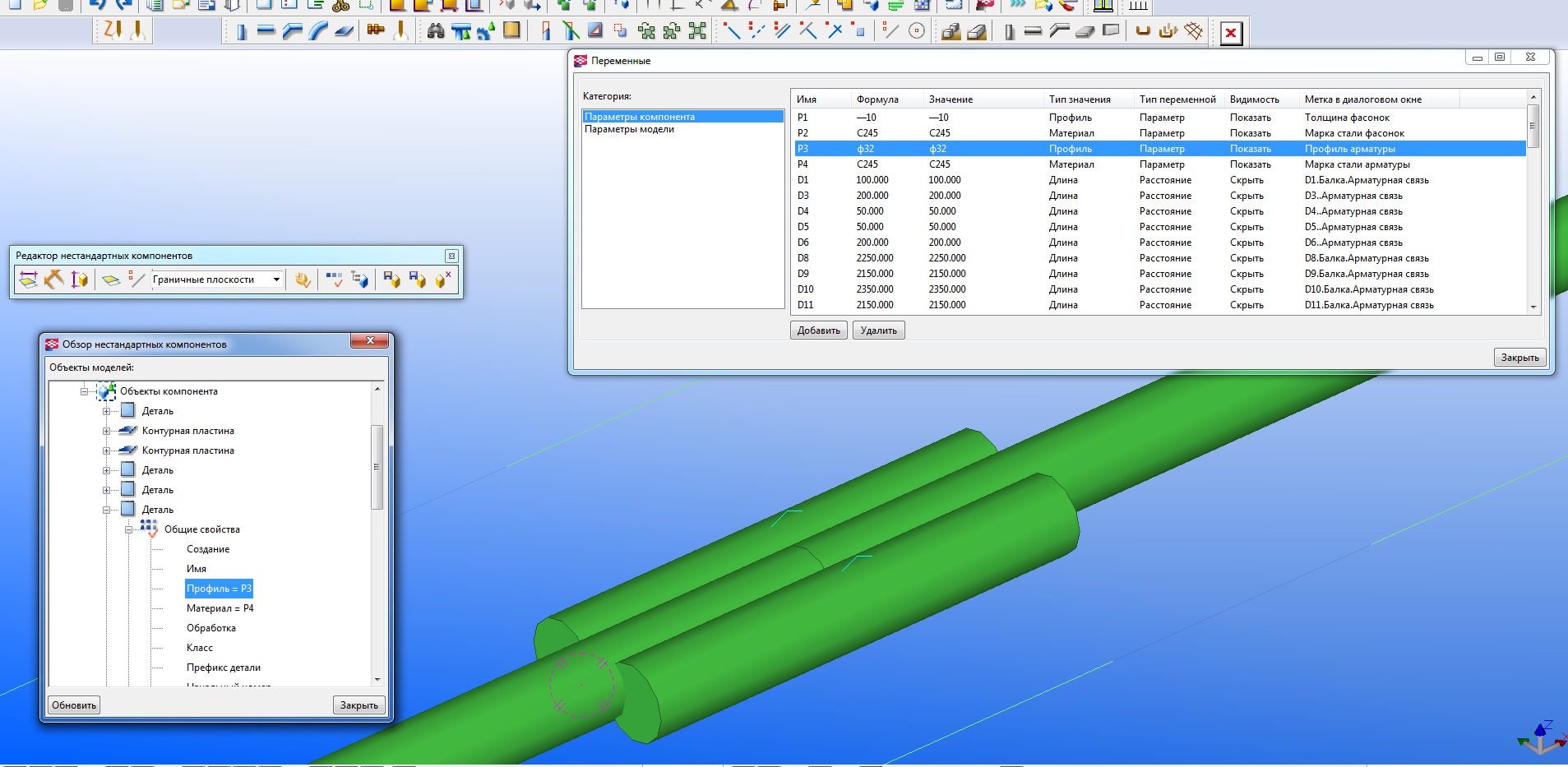Click the Формула column header
Image resolution: width=1568 pixels, height=767 pixels.
877,99
